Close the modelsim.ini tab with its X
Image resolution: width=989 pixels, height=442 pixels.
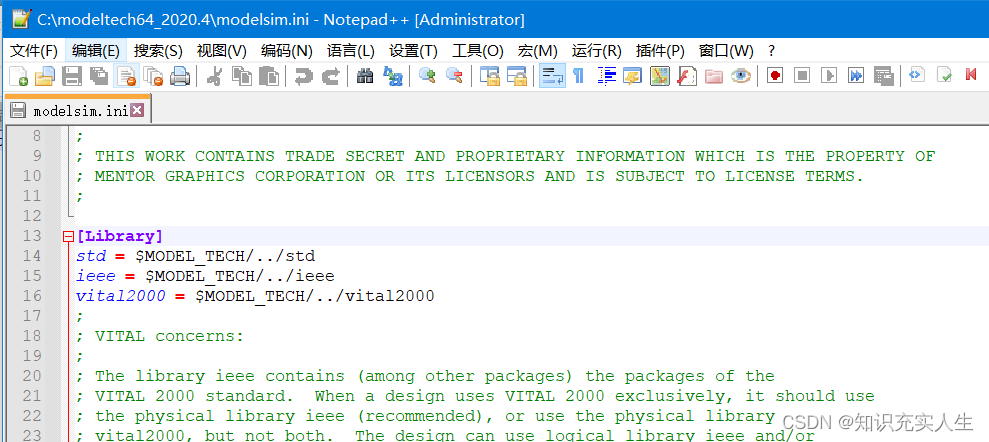point(136,110)
